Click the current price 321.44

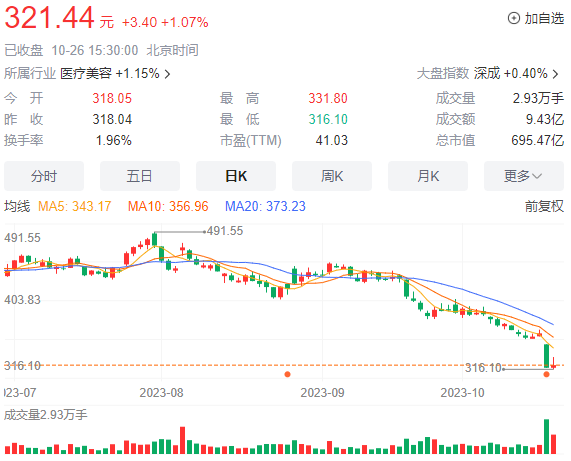tap(49, 17)
